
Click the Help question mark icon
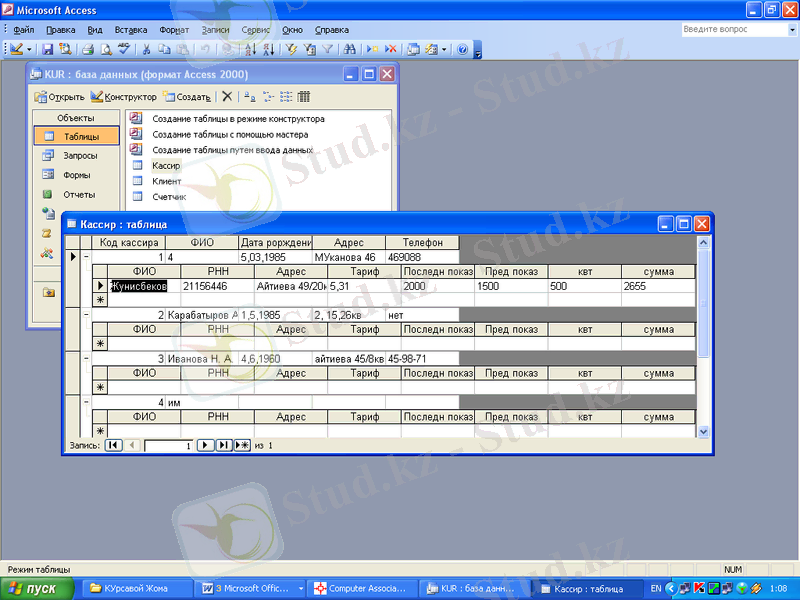click(462, 48)
